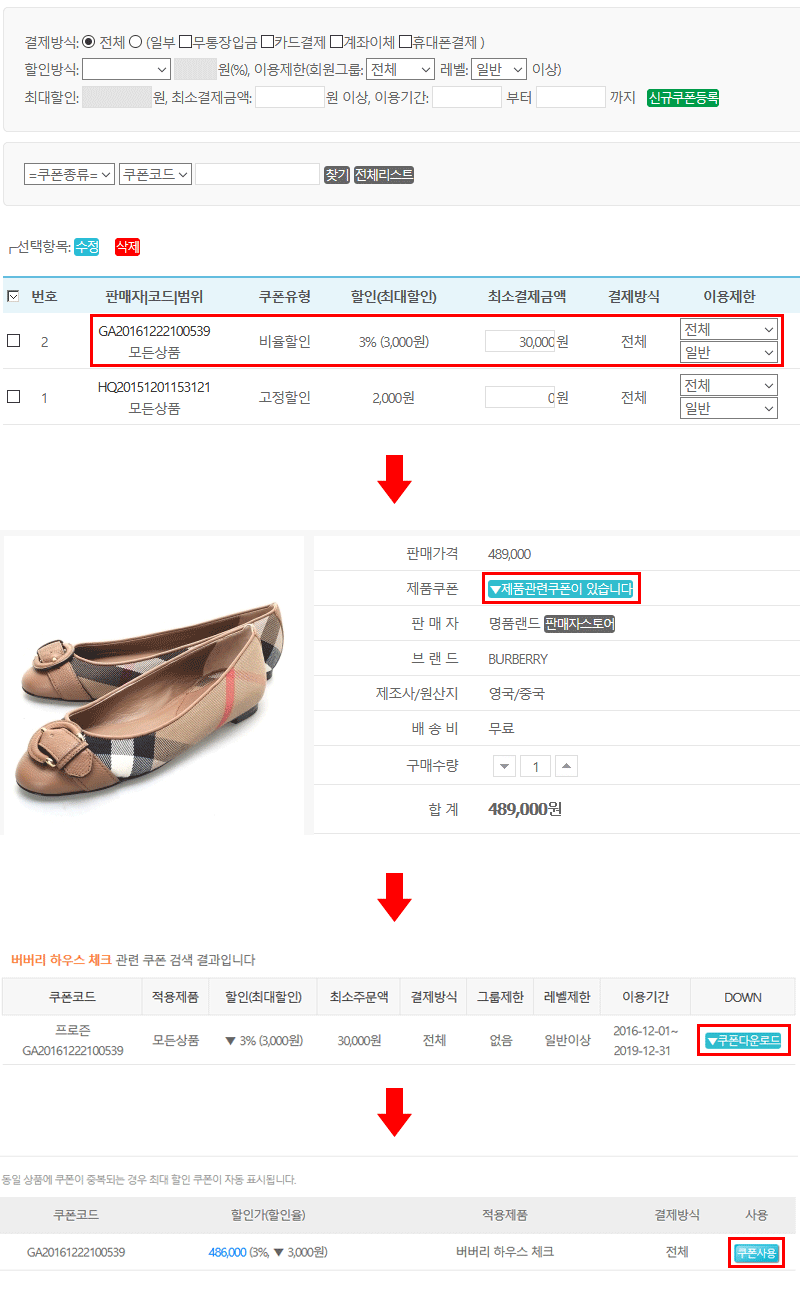Click the green 신규쿠폰등록 button
Viewport: 800px width, 1299px height.
[x=683, y=98]
